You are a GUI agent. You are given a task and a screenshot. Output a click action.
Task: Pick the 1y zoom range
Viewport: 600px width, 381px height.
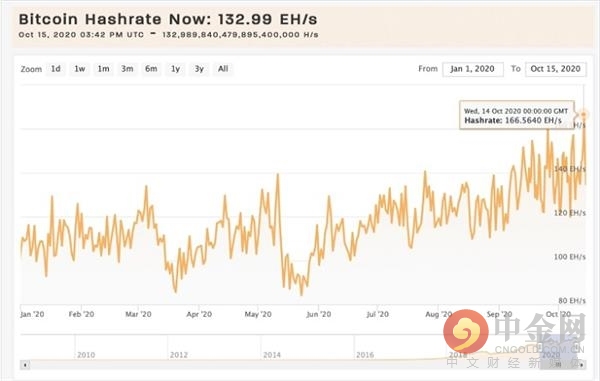tap(175, 69)
